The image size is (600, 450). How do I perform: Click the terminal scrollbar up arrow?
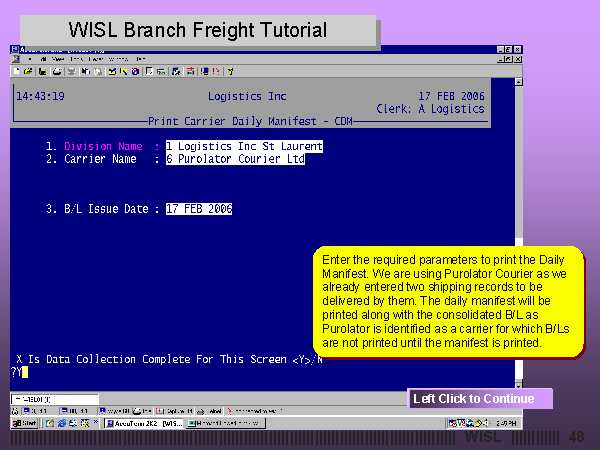[518, 82]
